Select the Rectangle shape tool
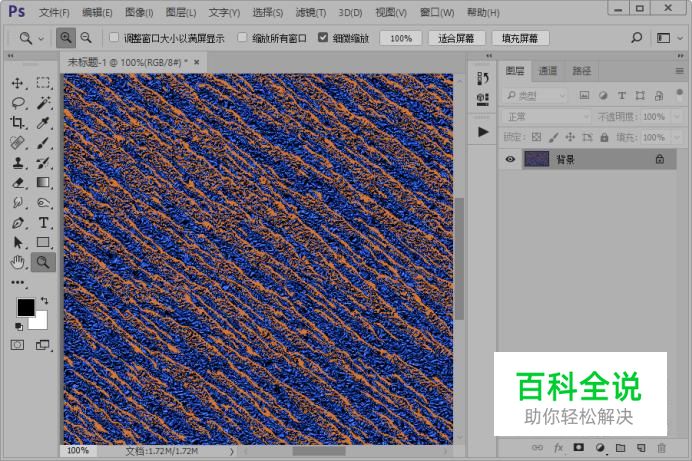The image size is (692, 461). click(43, 242)
